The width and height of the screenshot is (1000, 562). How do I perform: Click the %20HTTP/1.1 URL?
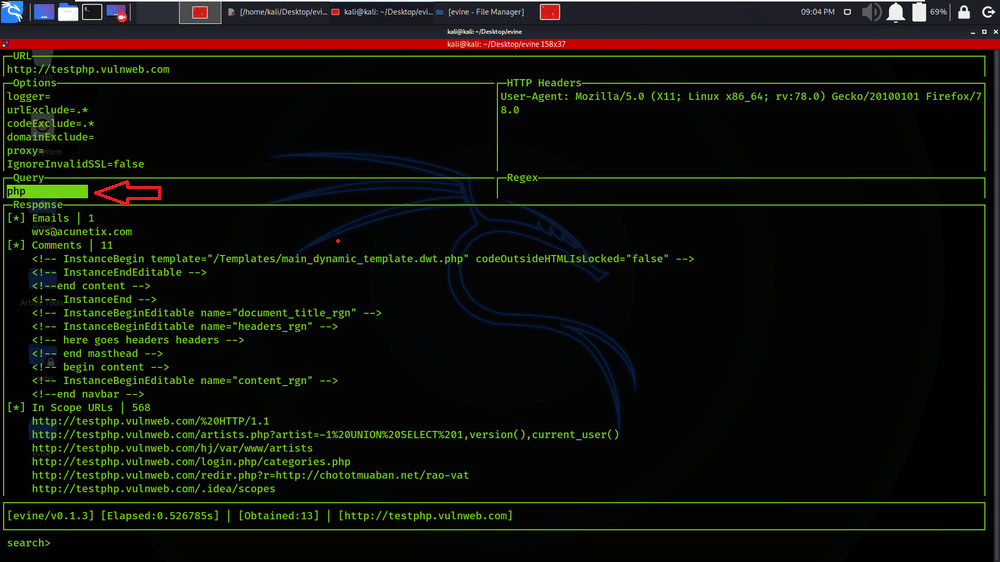[x=151, y=422]
